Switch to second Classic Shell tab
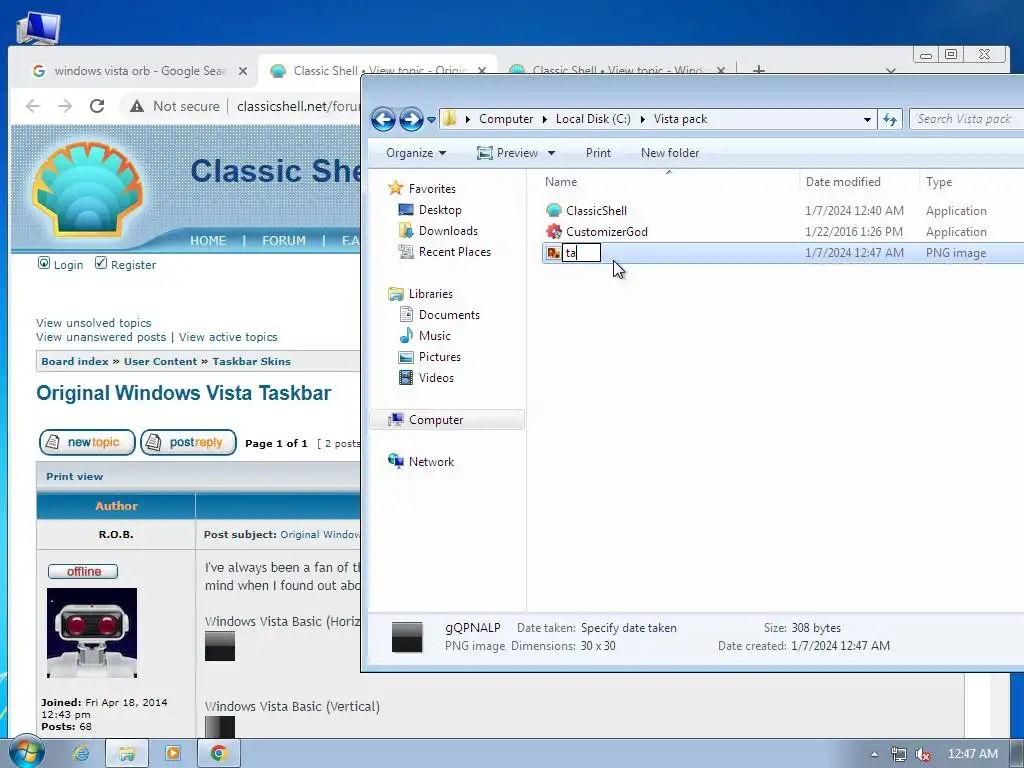 pyautogui.click(x=610, y=71)
